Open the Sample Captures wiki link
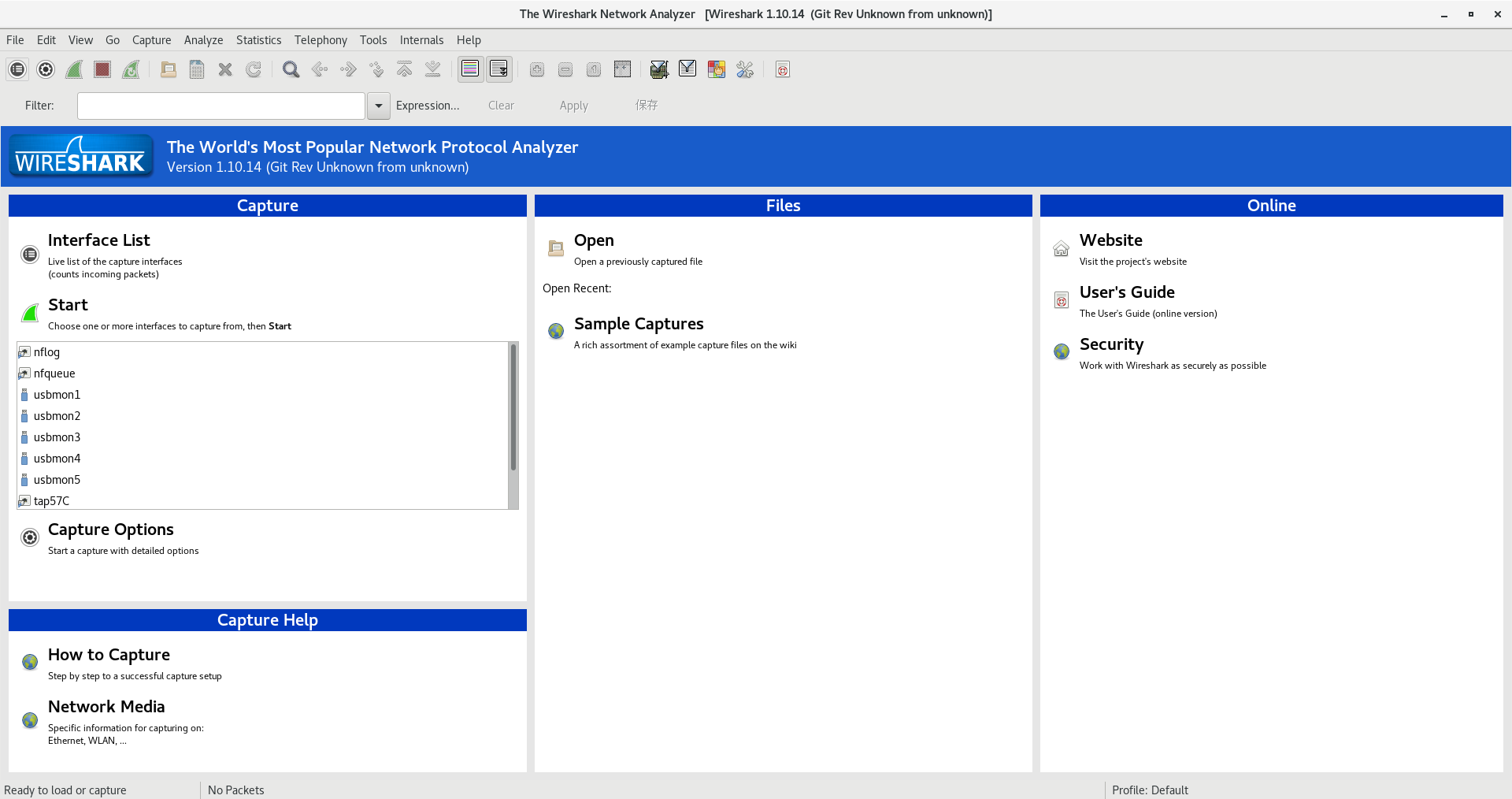The height and width of the screenshot is (799, 1512). [639, 324]
